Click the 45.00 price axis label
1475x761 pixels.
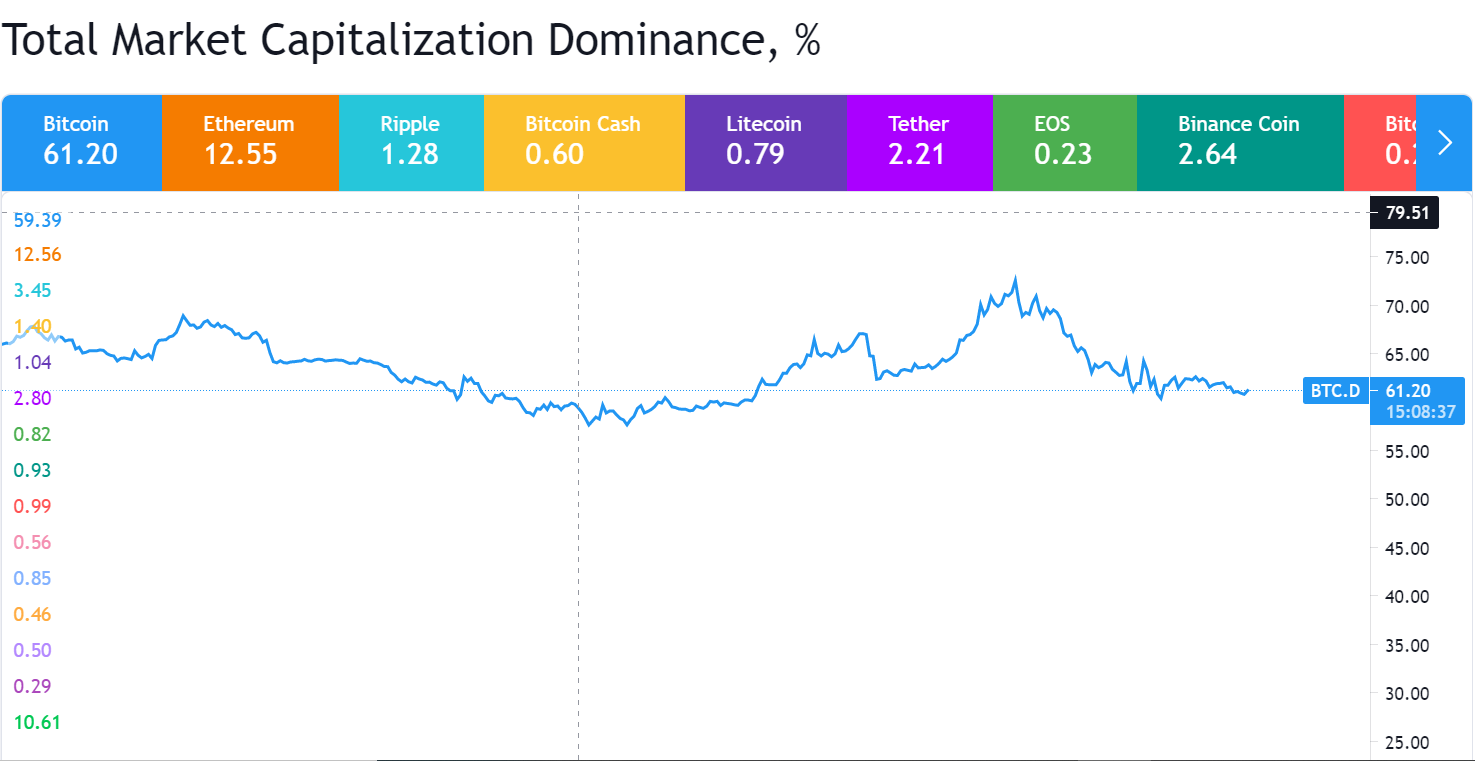1407,548
